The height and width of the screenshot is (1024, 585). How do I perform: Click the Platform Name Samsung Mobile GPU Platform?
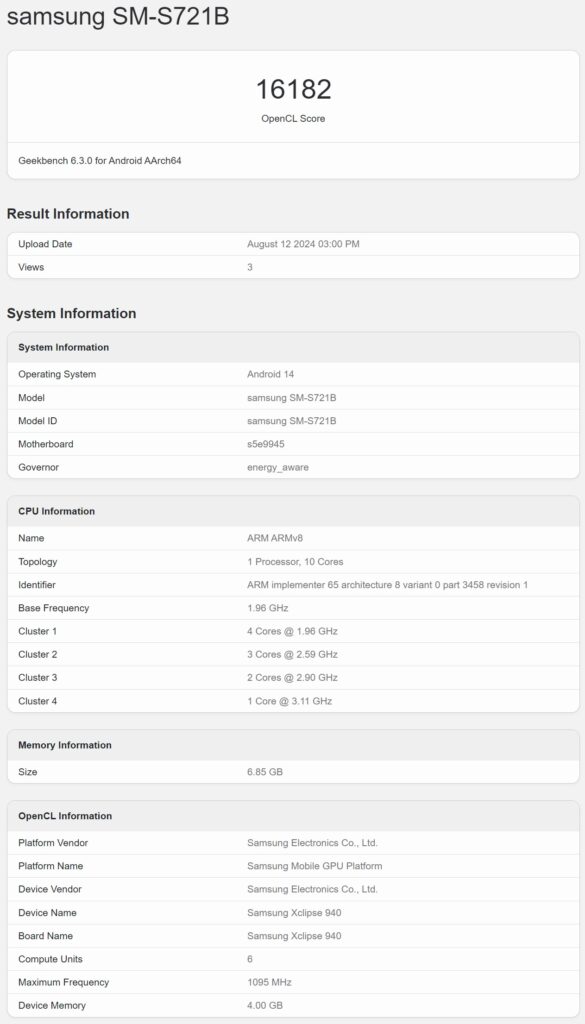pos(315,866)
